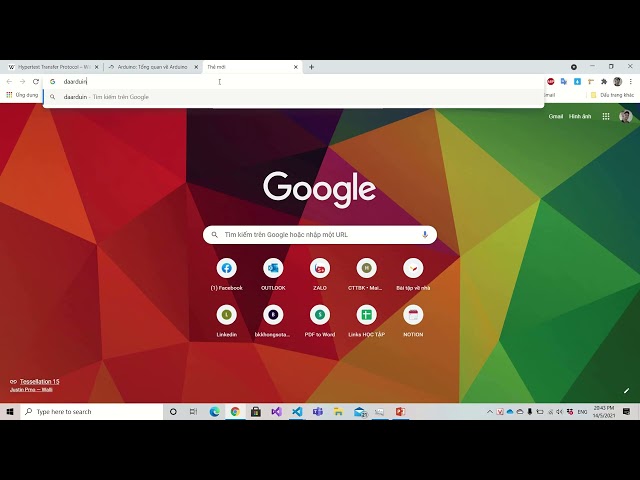Click the AdBlock Plus extension icon
Viewport: 640px width, 480px height.
(550, 82)
